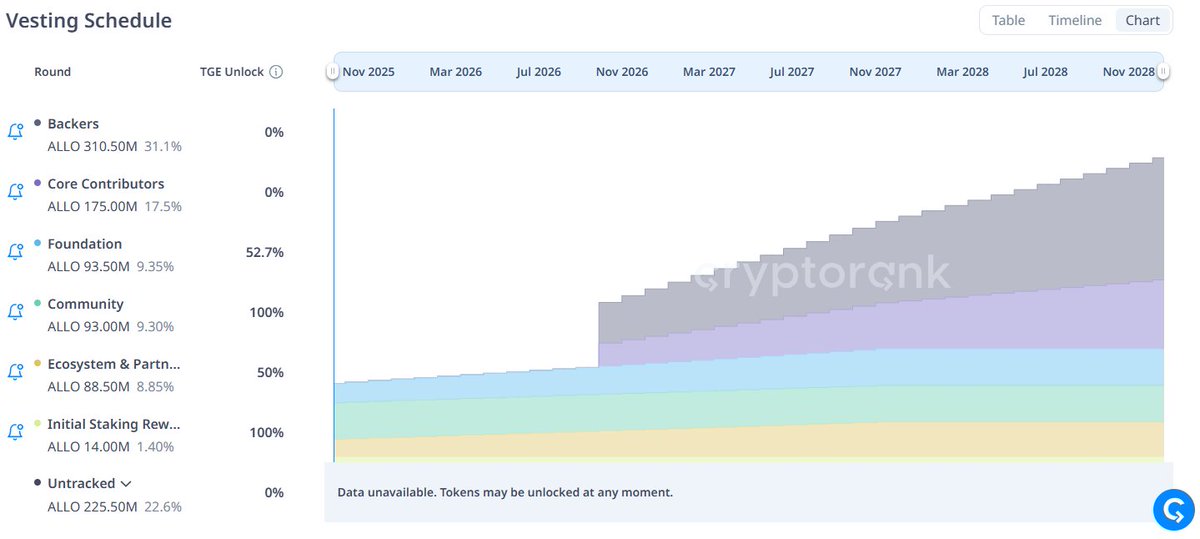Click the Jul 2028 label on the timeline
1200x539 pixels.
(1045, 72)
